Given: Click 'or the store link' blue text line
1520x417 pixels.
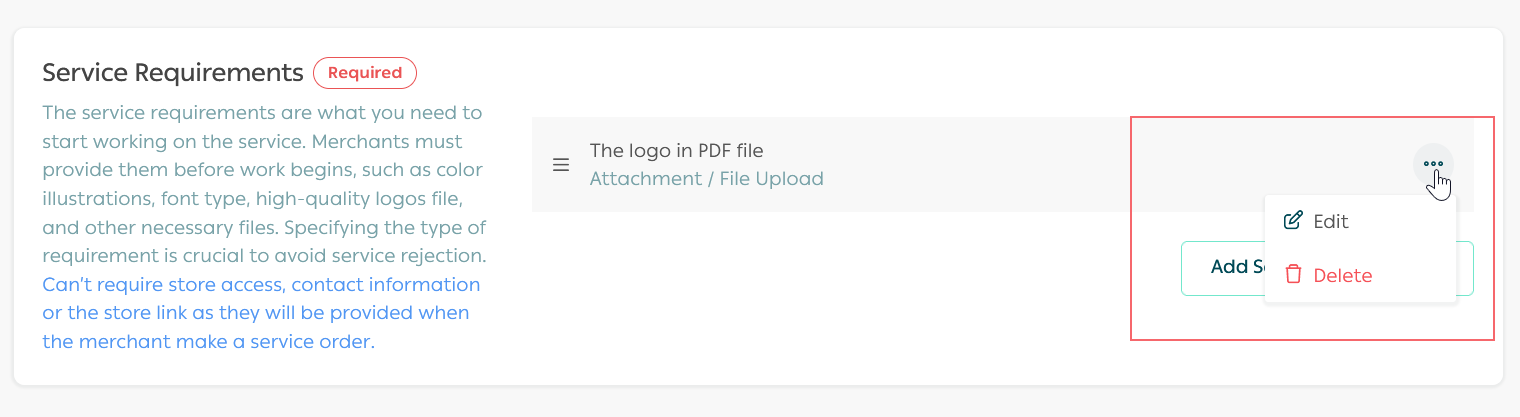Looking at the screenshot, I should point(255,313).
